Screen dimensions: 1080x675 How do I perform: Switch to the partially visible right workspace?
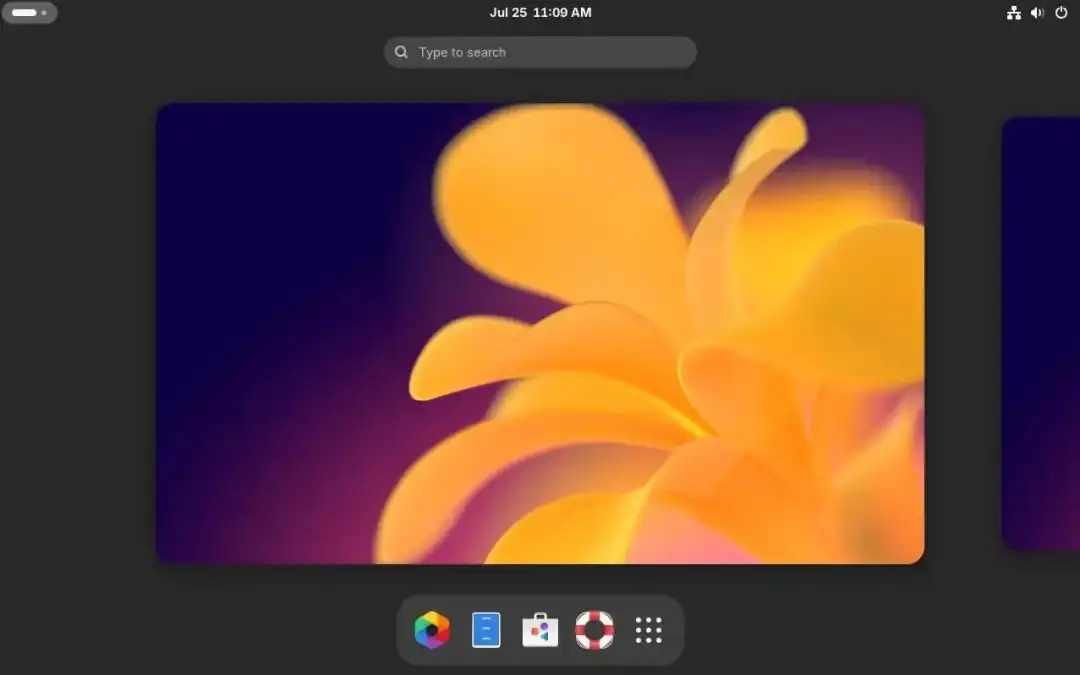(1045, 330)
